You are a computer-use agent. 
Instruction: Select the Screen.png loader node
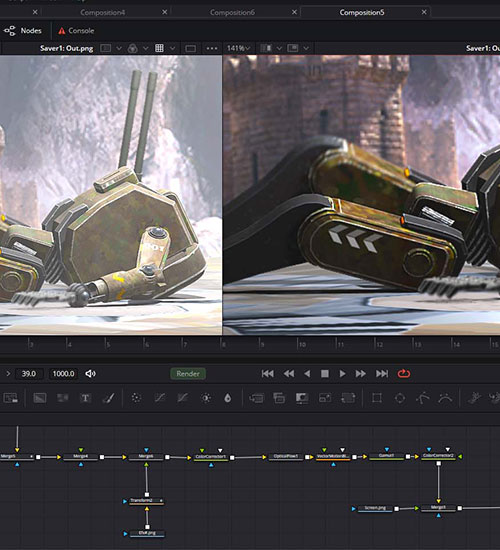click(x=375, y=508)
